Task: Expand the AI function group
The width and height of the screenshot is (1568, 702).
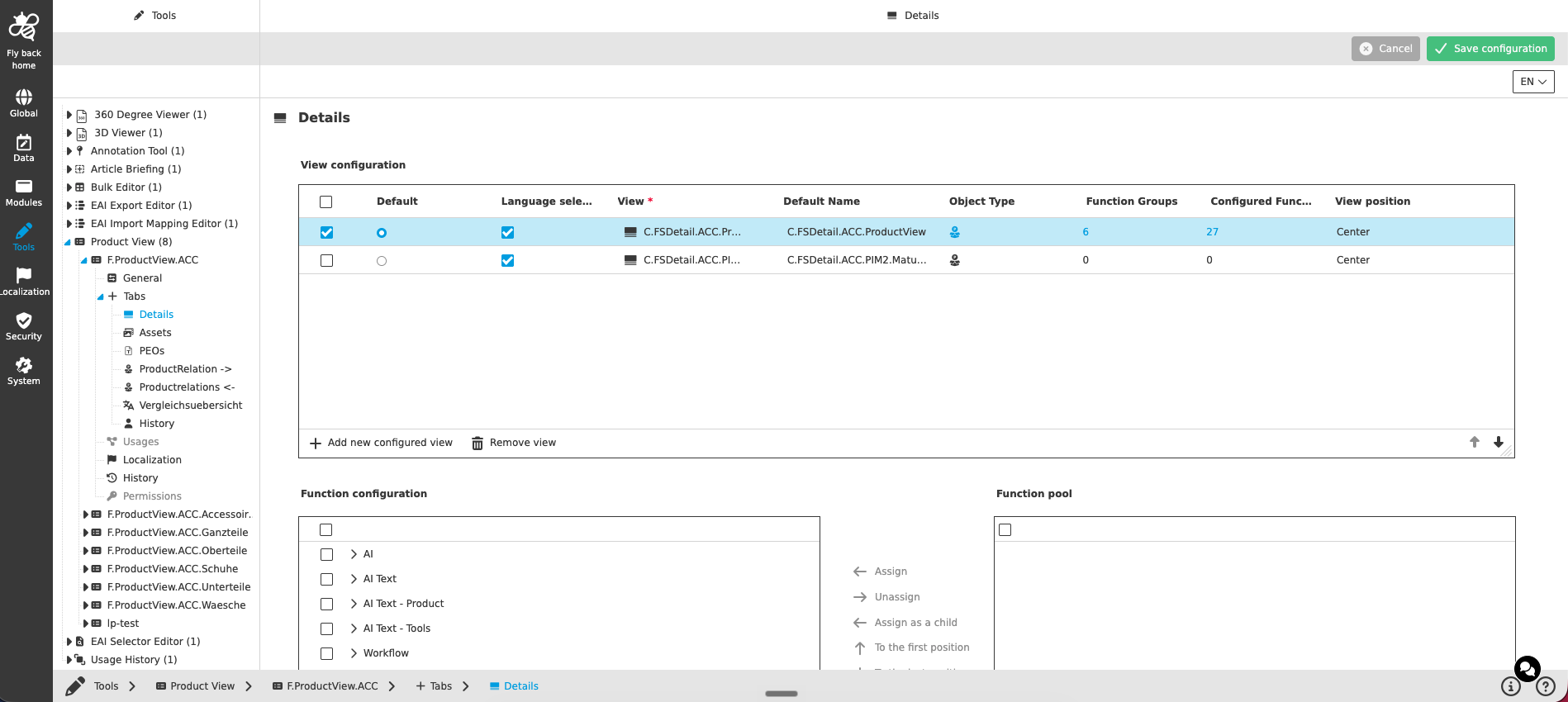Action: pyautogui.click(x=354, y=554)
